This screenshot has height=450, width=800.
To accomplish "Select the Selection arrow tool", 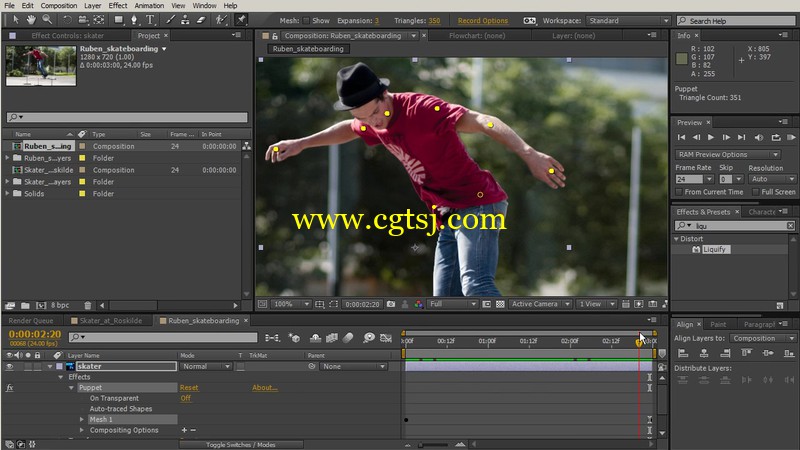I will pyautogui.click(x=16, y=19).
